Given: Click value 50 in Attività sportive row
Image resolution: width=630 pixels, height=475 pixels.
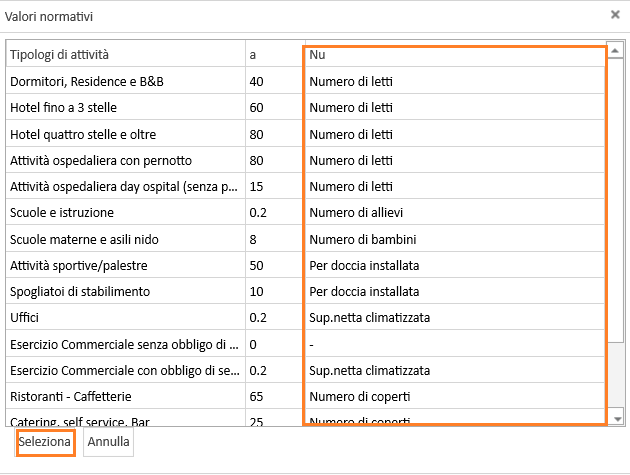Looking at the screenshot, I should point(256,265).
